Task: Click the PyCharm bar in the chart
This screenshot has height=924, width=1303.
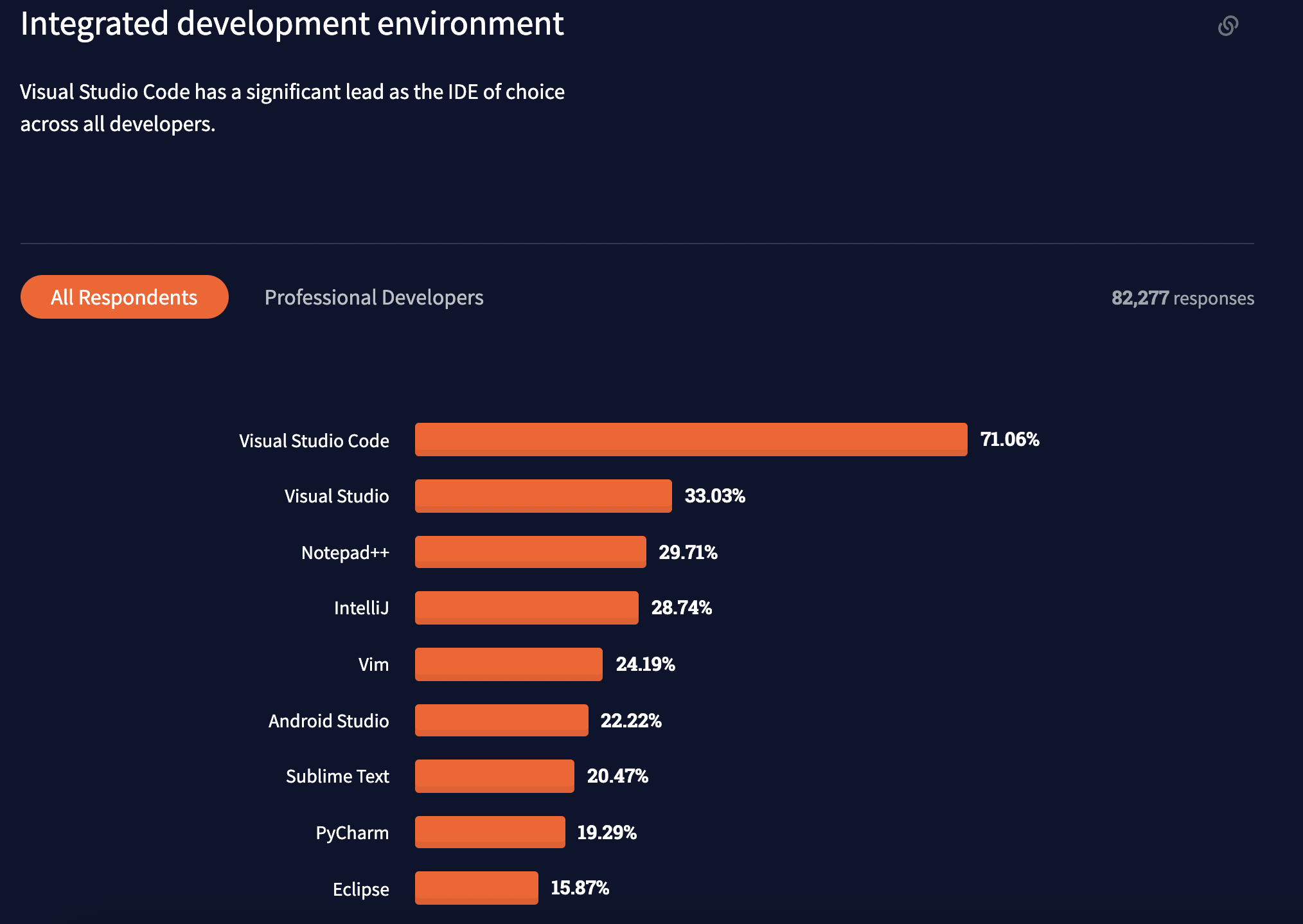Action: tap(490, 832)
